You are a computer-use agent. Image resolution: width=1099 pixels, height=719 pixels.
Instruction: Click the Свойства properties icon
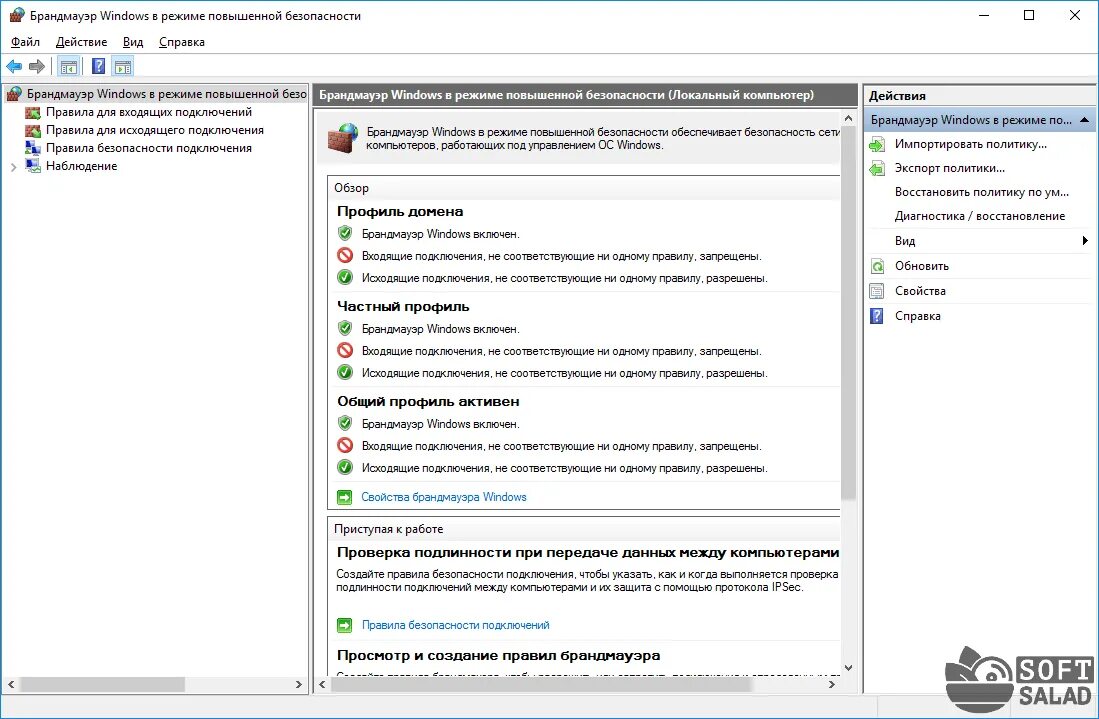[x=877, y=291]
